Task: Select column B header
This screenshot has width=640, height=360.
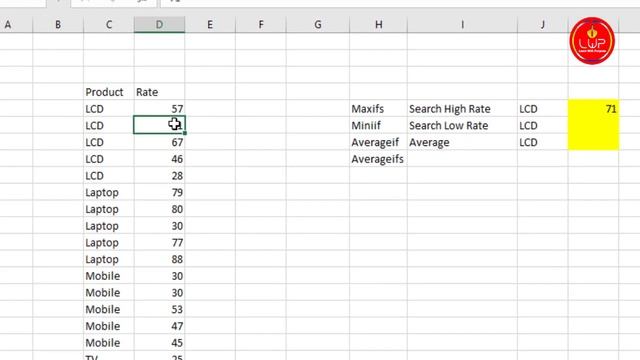Action: coord(58,24)
